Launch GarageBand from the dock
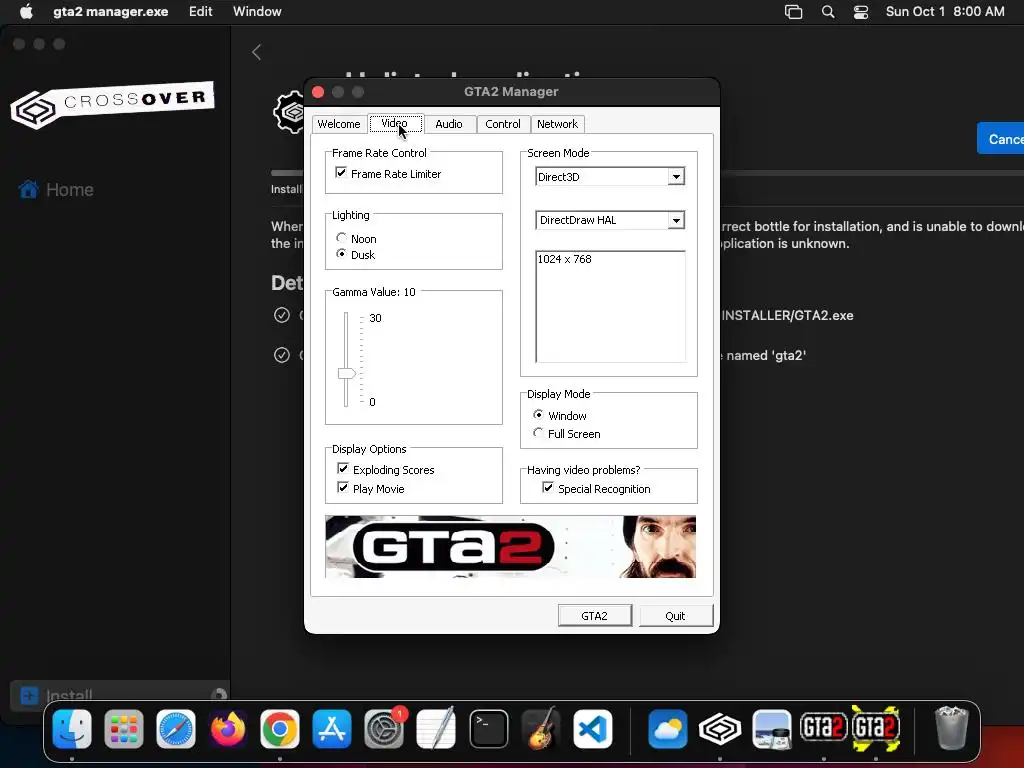 [x=541, y=729]
